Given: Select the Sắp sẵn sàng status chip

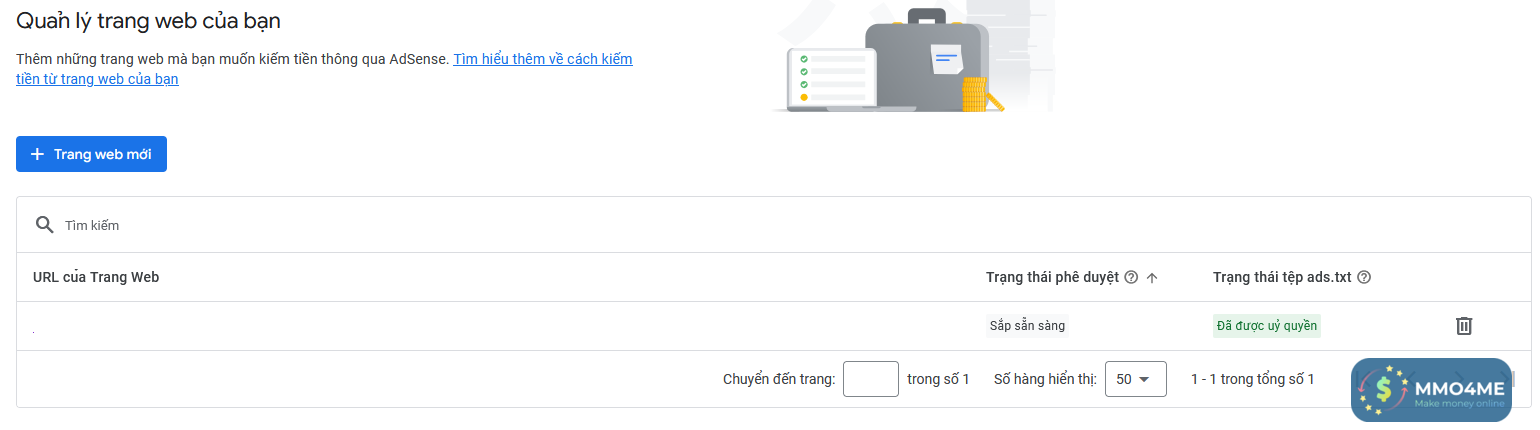Looking at the screenshot, I should click(1027, 325).
